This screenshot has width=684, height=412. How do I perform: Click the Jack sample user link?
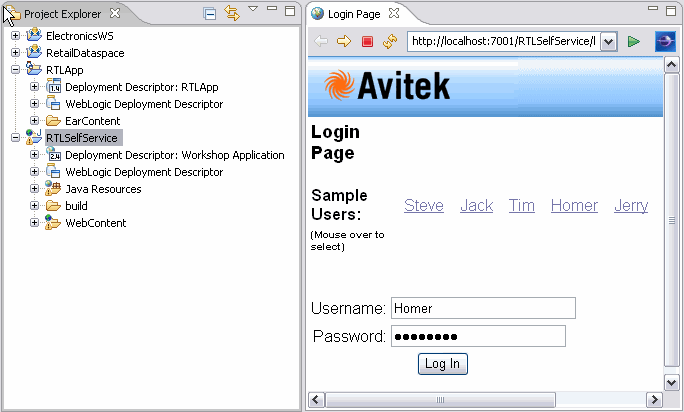tap(476, 205)
